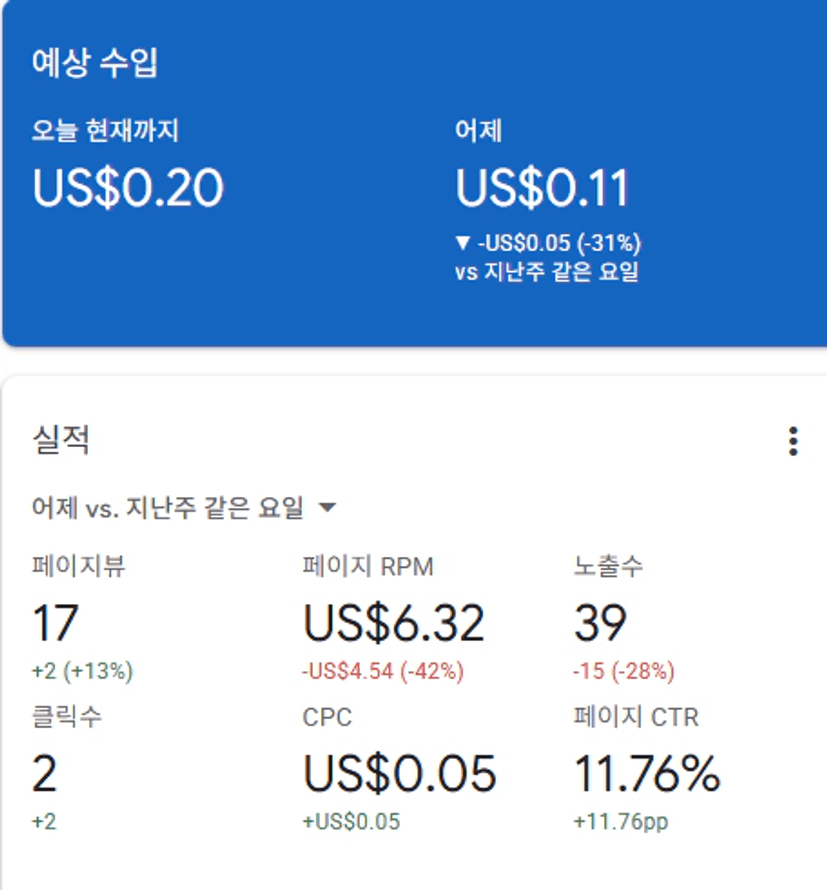The width and height of the screenshot is (827, 890).
Task: Click the -US$0.05 (-31%) change text
Action: (x=559, y=243)
